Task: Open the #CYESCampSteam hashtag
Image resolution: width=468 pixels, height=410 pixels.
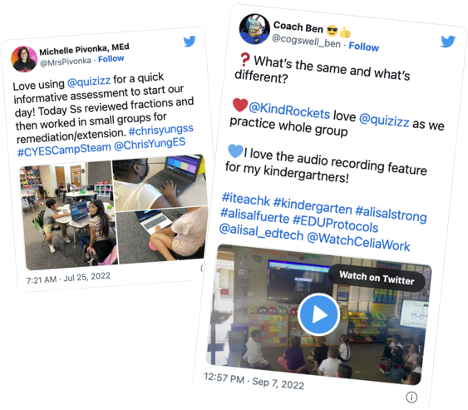Action: 64,150
